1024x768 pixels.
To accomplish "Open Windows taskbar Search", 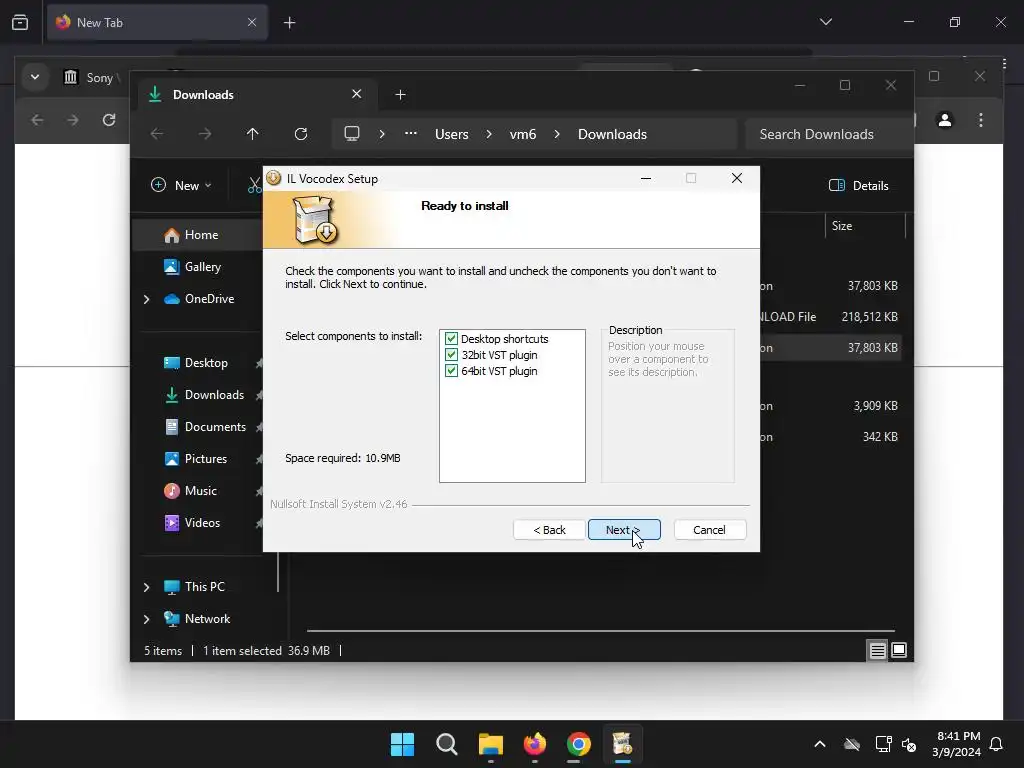I will [447, 744].
